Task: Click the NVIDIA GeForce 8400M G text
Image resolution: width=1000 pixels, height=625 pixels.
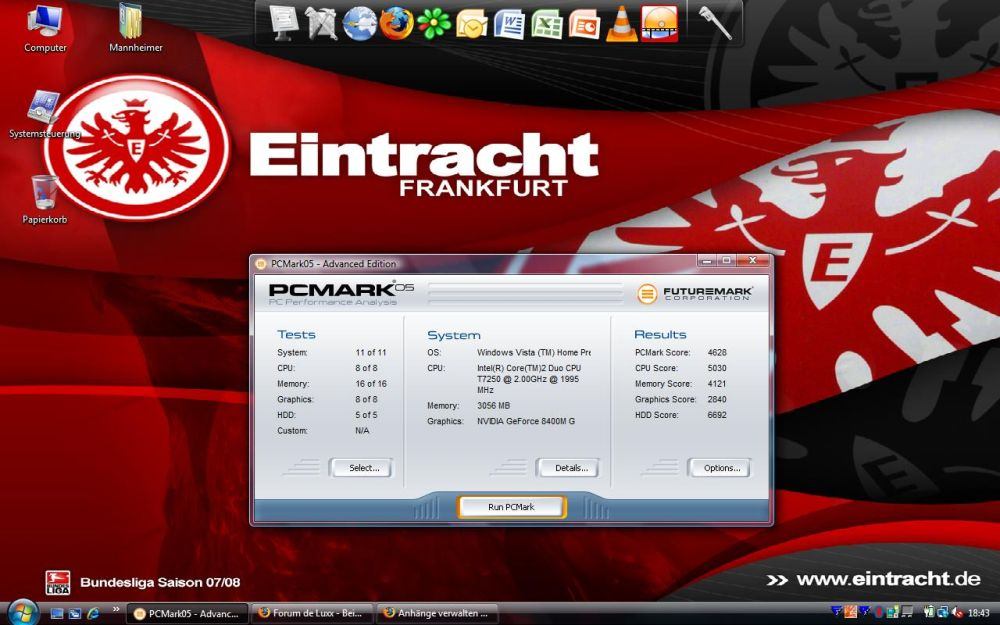Action: pos(526,421)
